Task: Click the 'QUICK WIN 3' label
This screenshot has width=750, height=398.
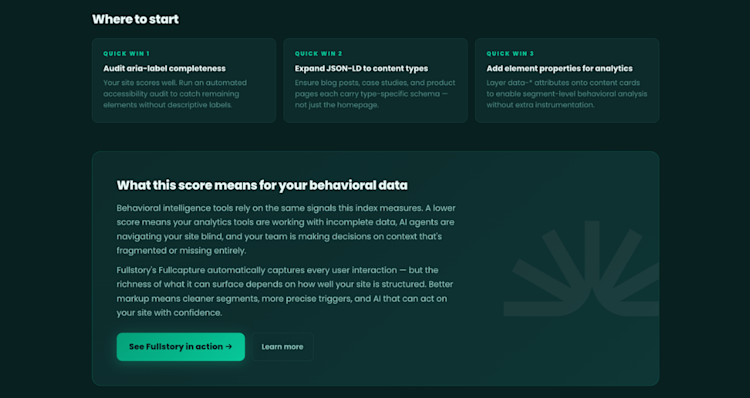Action: tap(510, 54)
